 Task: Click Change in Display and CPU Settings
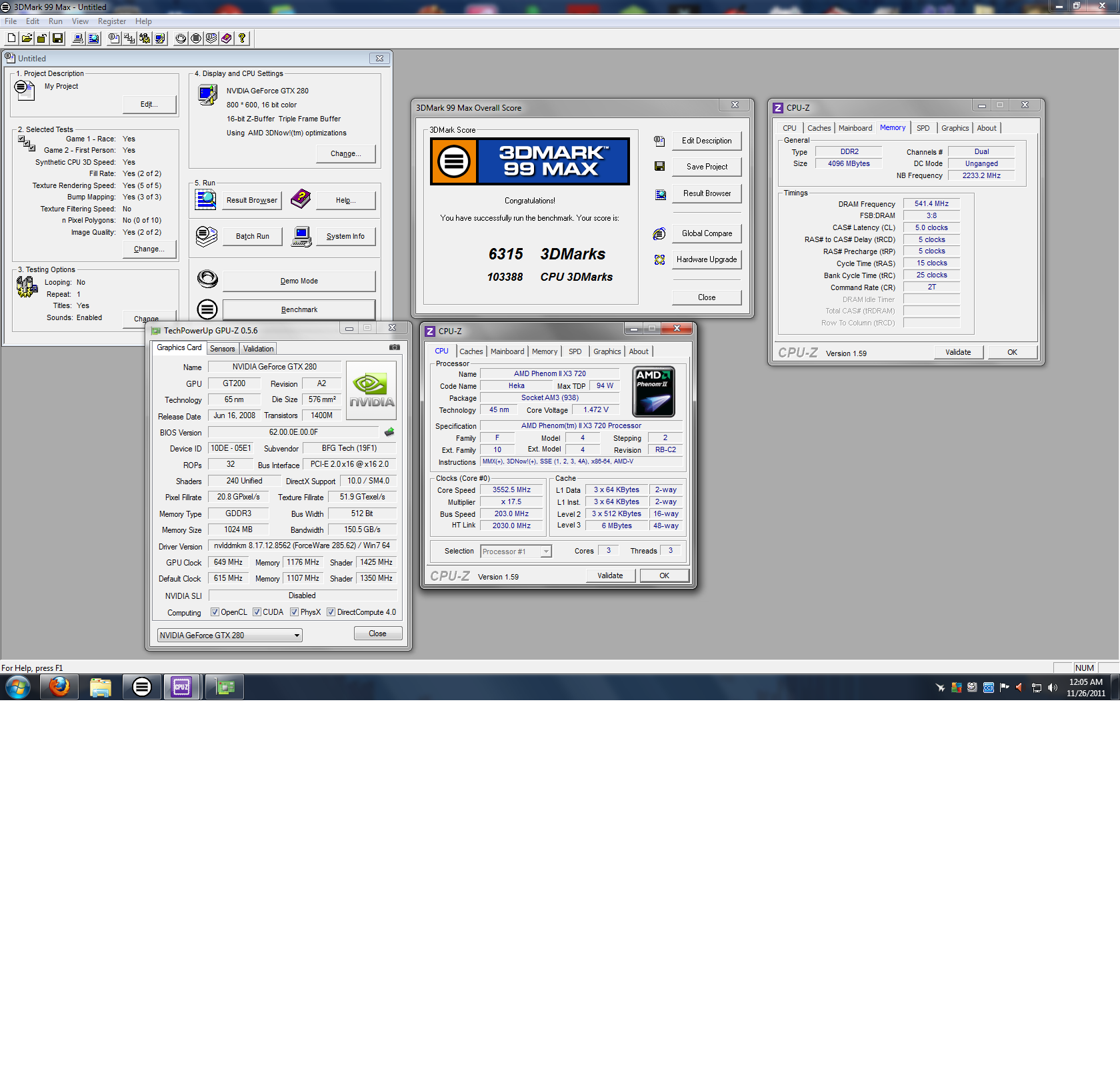(346, 153)
